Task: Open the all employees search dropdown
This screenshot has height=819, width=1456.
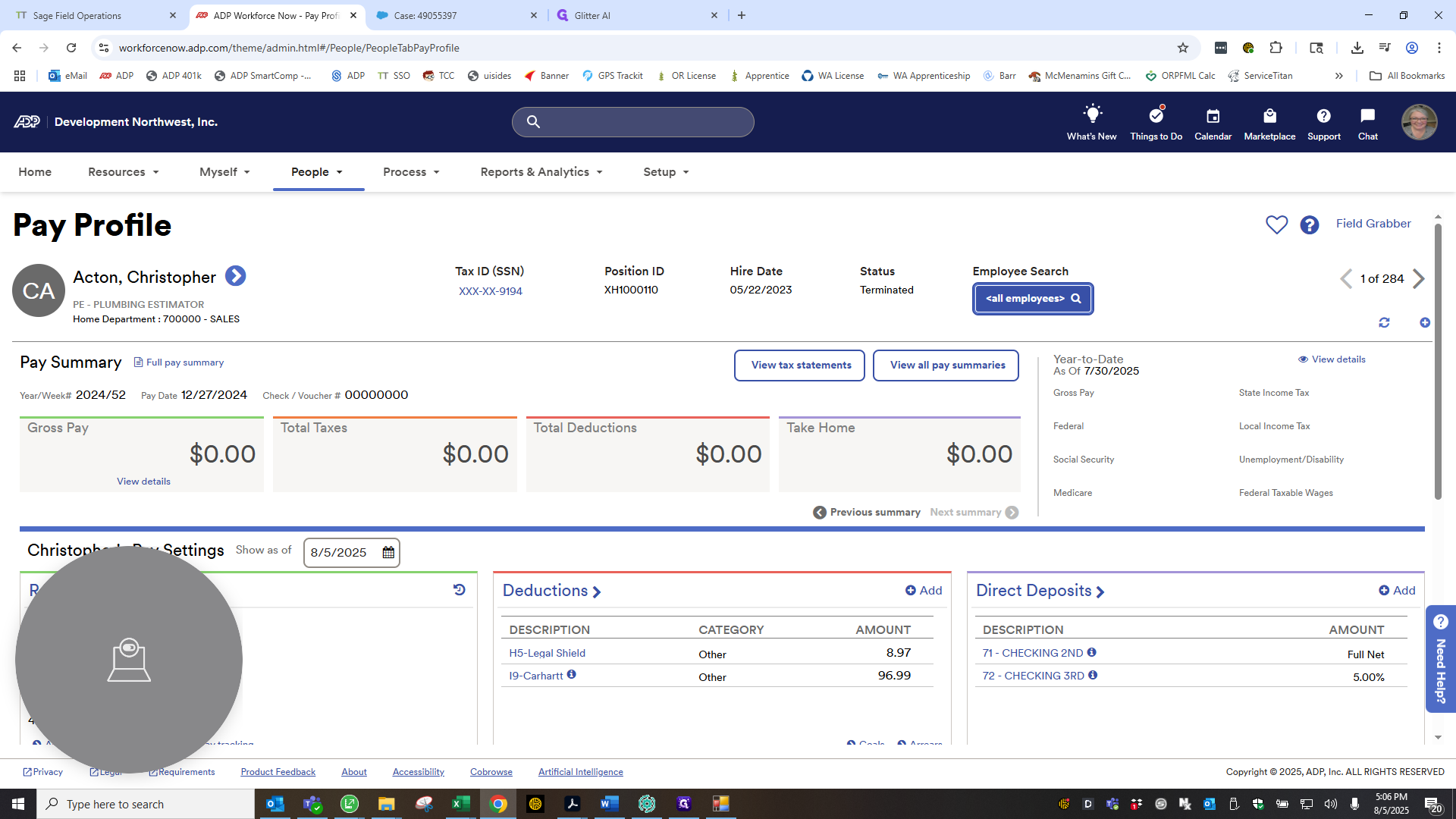Action: click(x=1033, y=299)
